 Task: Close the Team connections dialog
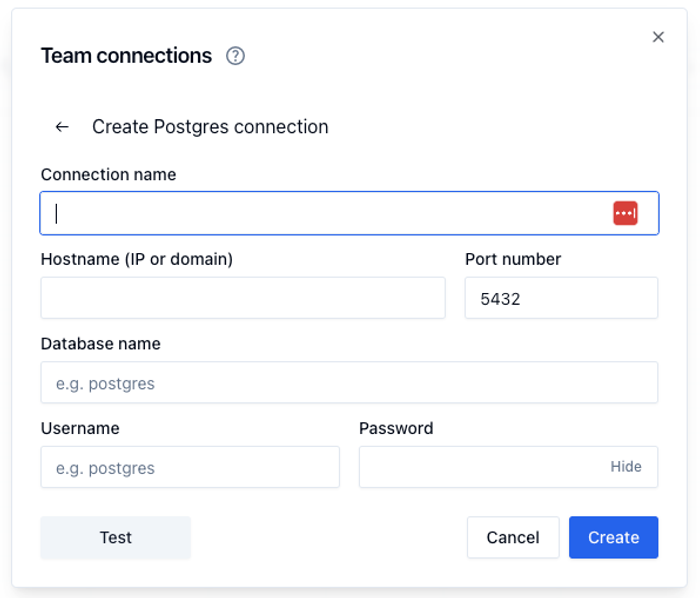click(x=658, y=37)
